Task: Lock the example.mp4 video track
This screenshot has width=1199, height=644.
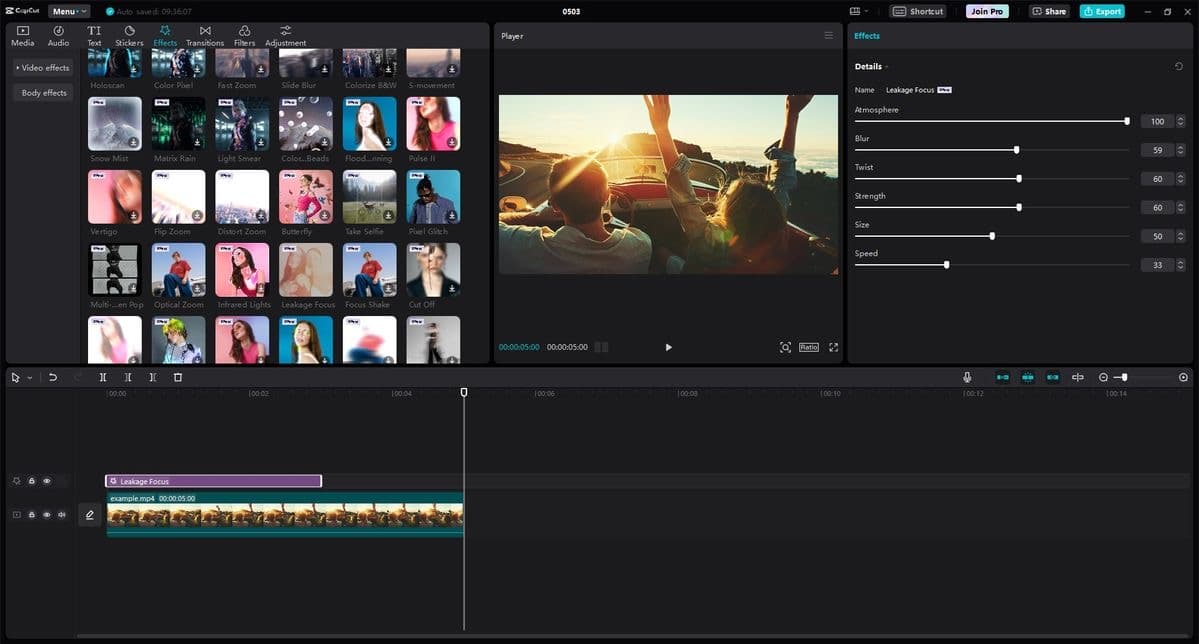Action: (31, 515)
